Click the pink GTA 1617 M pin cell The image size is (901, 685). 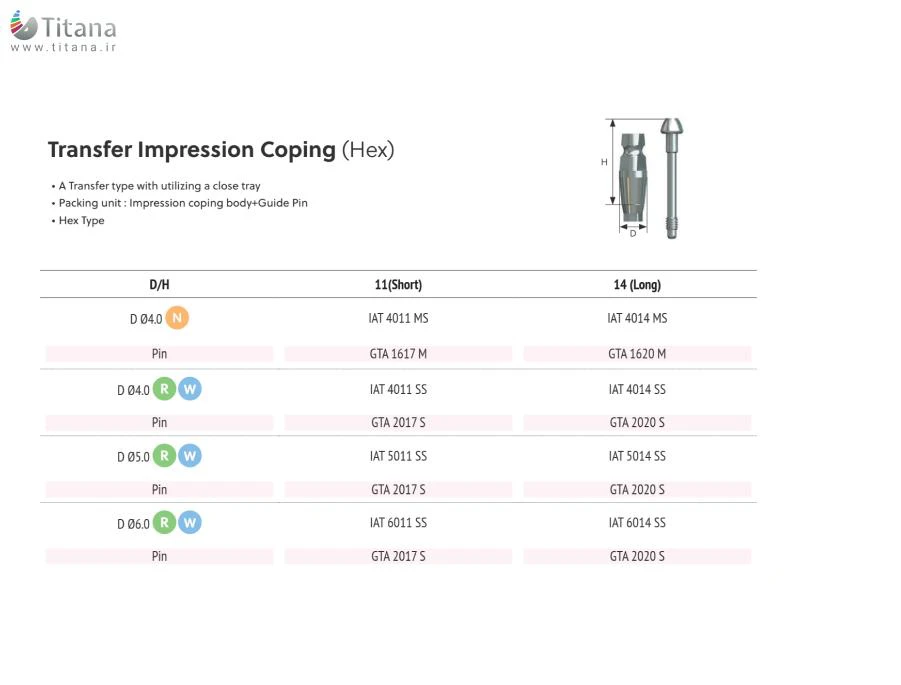(398, 354)
